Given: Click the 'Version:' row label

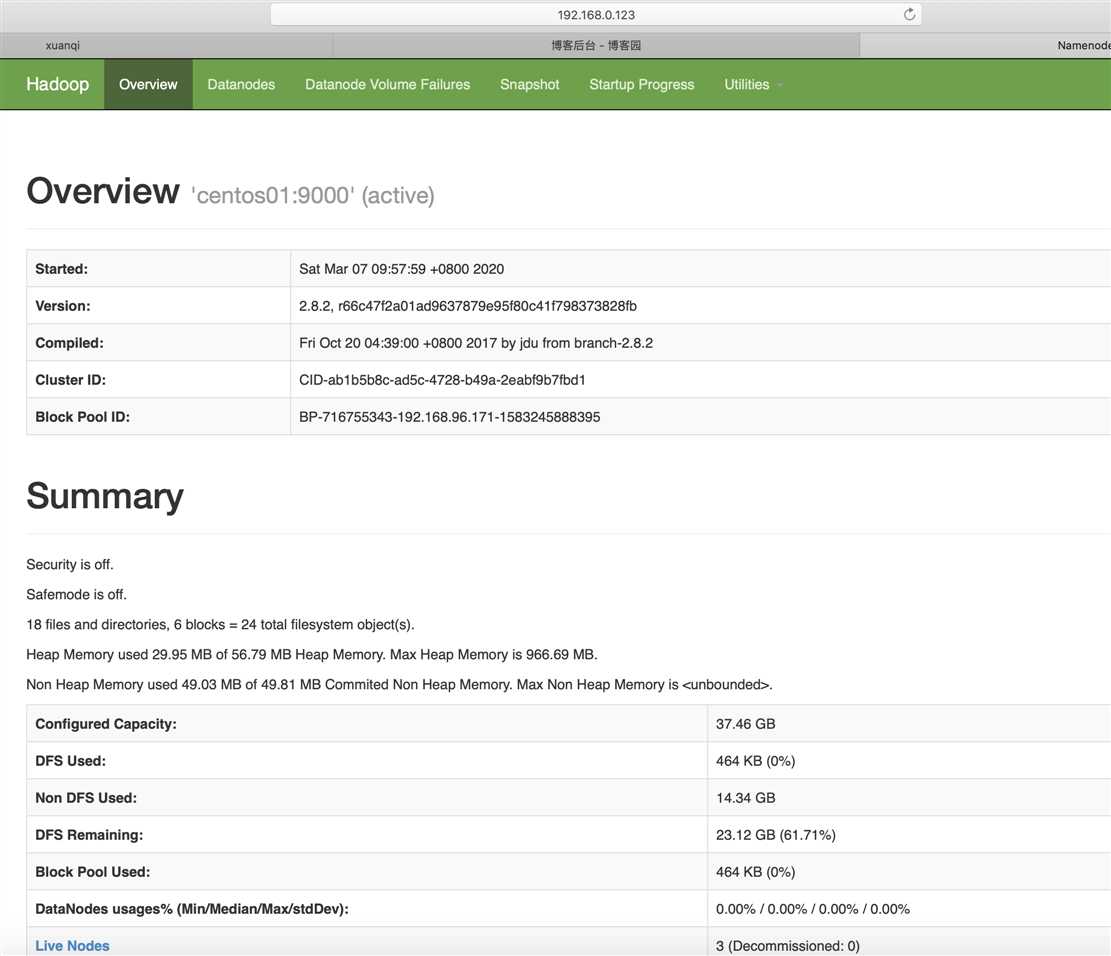Looking at the screenshot, I should pos(63,306).
